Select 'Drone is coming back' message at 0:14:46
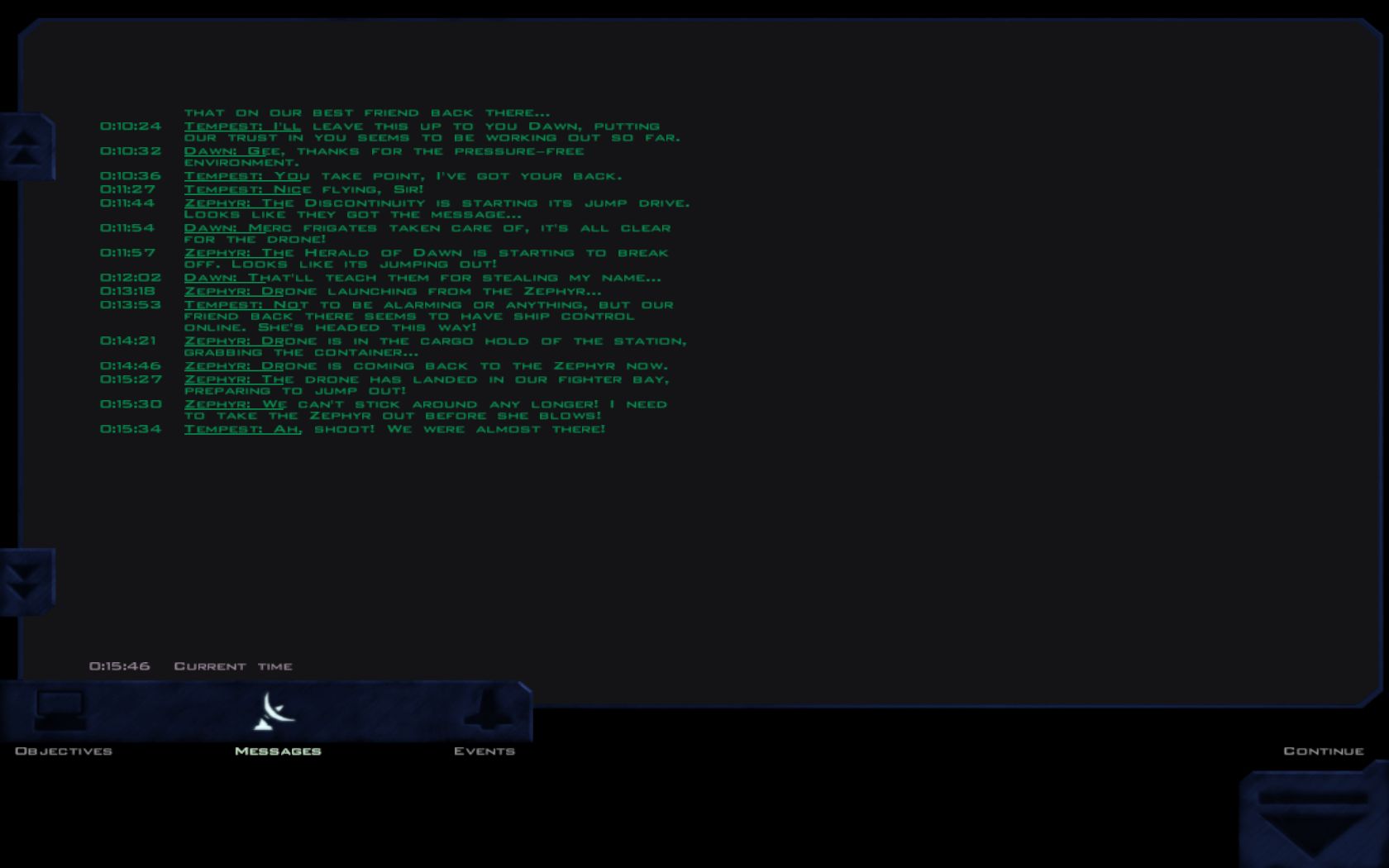The height and width of the screenshot is (868, 1389). coord(384,365)
